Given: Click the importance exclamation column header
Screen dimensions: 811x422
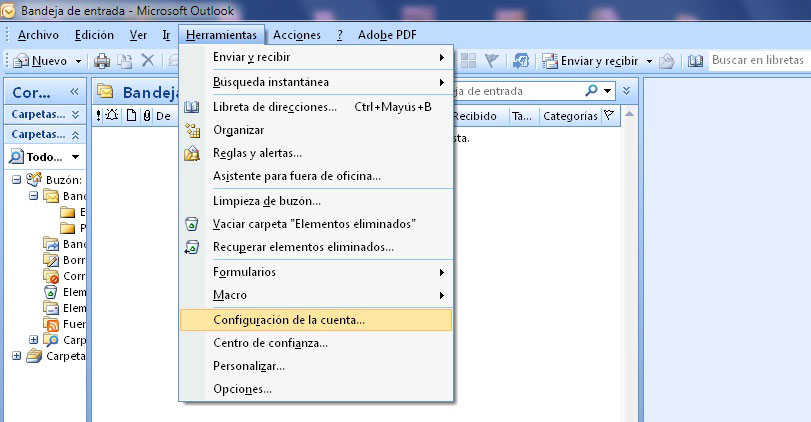Looking at the screenshot, I should tap(98, 116).
